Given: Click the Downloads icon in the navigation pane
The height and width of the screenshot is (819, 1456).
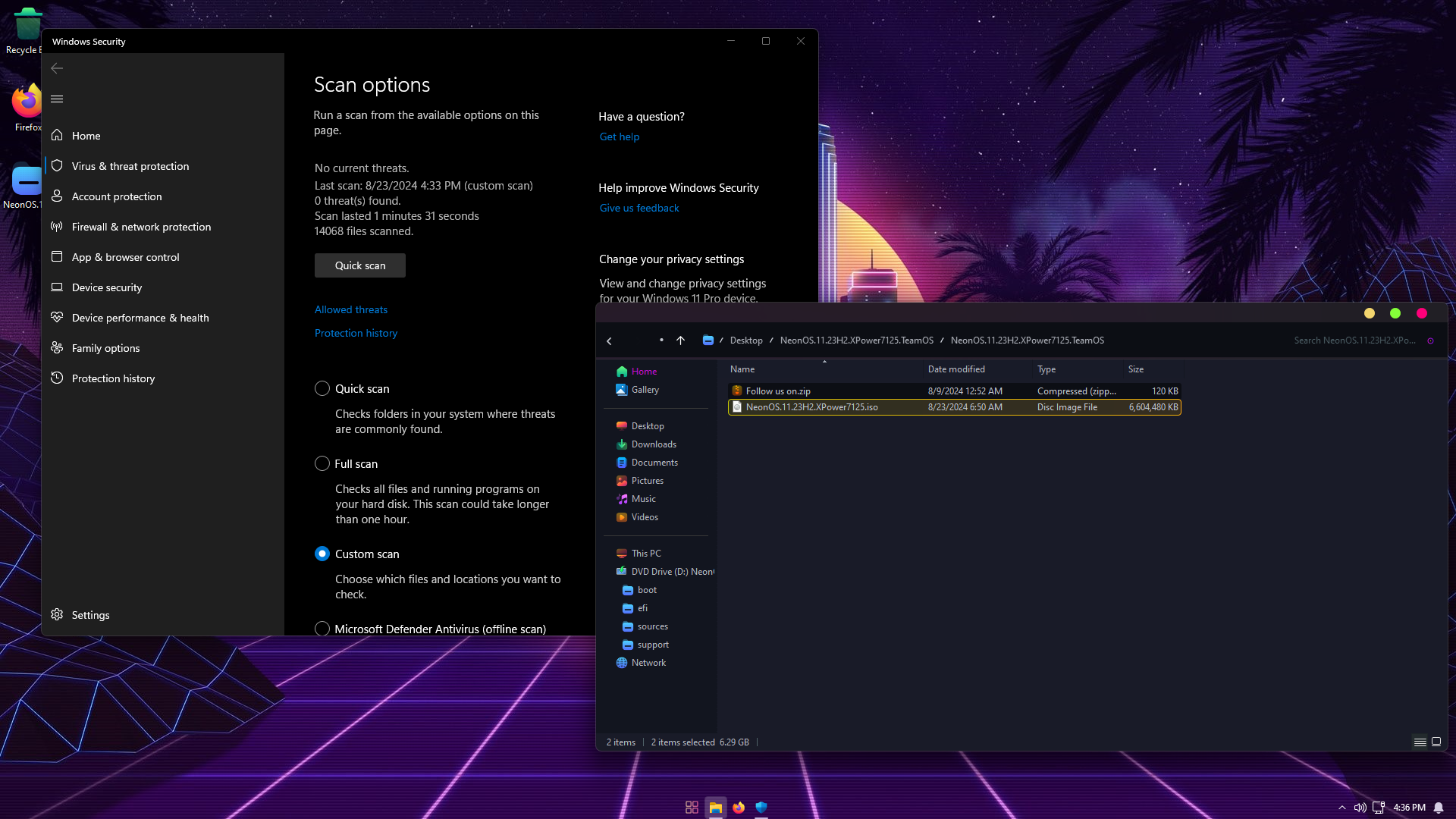Looking at the screenshot, I should (x=622, y=444).
